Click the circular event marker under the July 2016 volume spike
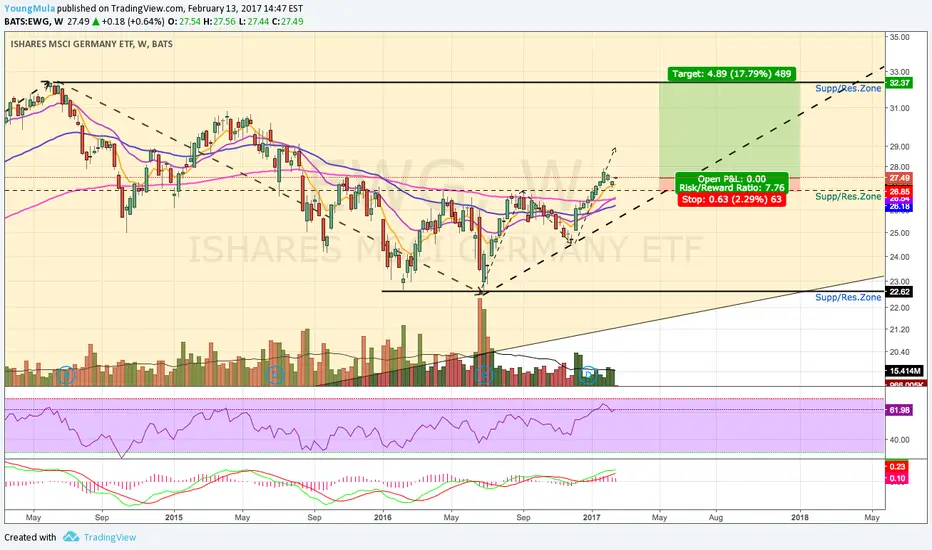932x550 pixels. coord(484,375)
